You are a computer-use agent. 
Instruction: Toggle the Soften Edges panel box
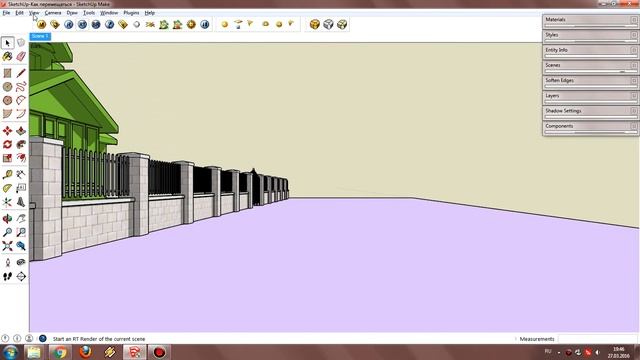coord(634,80)
